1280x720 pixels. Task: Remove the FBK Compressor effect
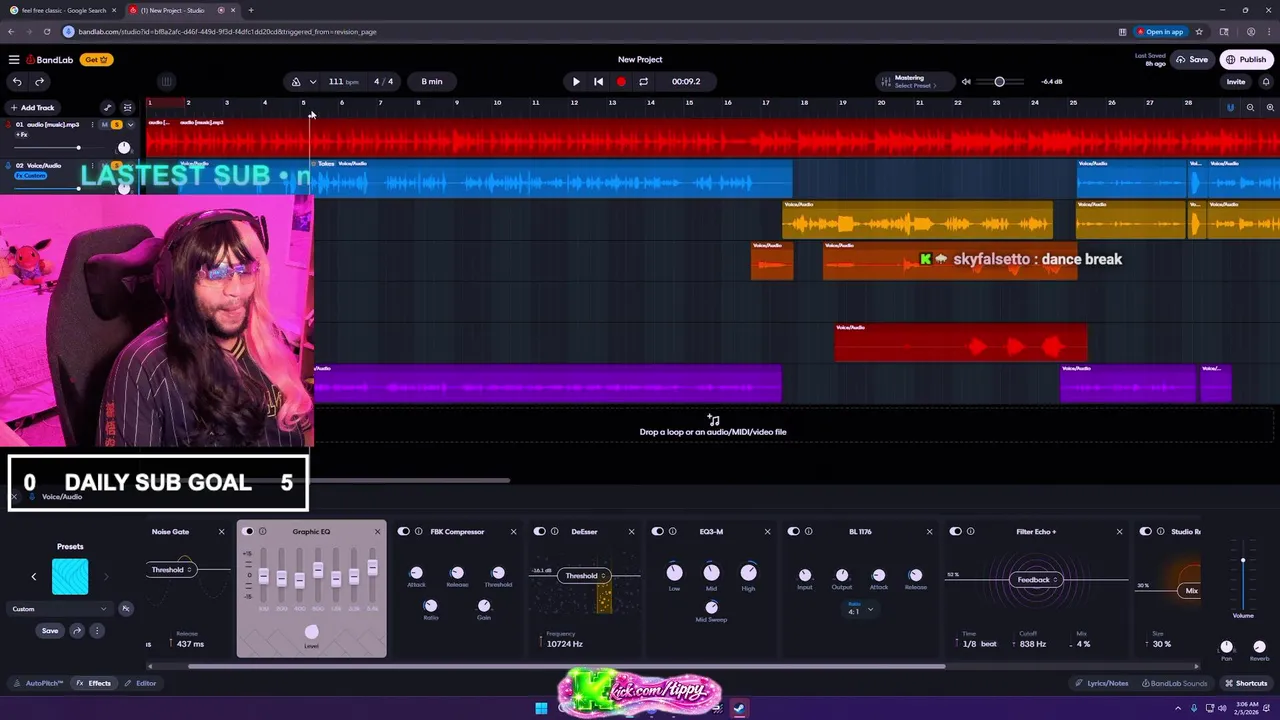[514, 532]
